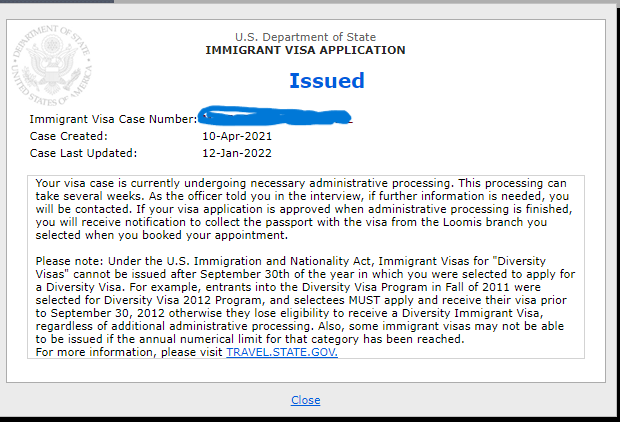The image size is (620, 422).
Task: Click the empty area beside the Close link
Action: coord(455,400)
